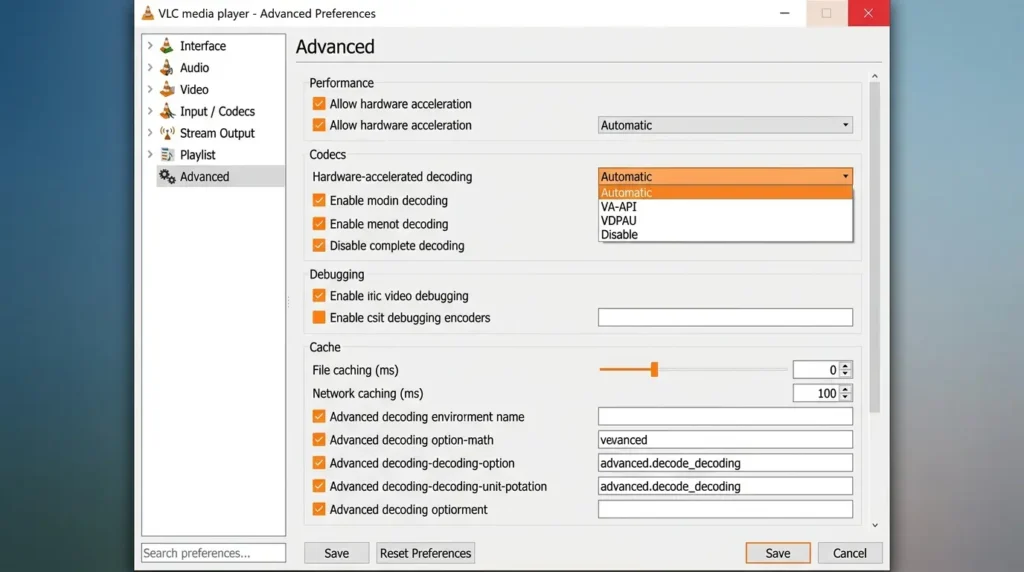Click the Interface cone icon
Screen dimensions: 1024x572
(167, 46)
